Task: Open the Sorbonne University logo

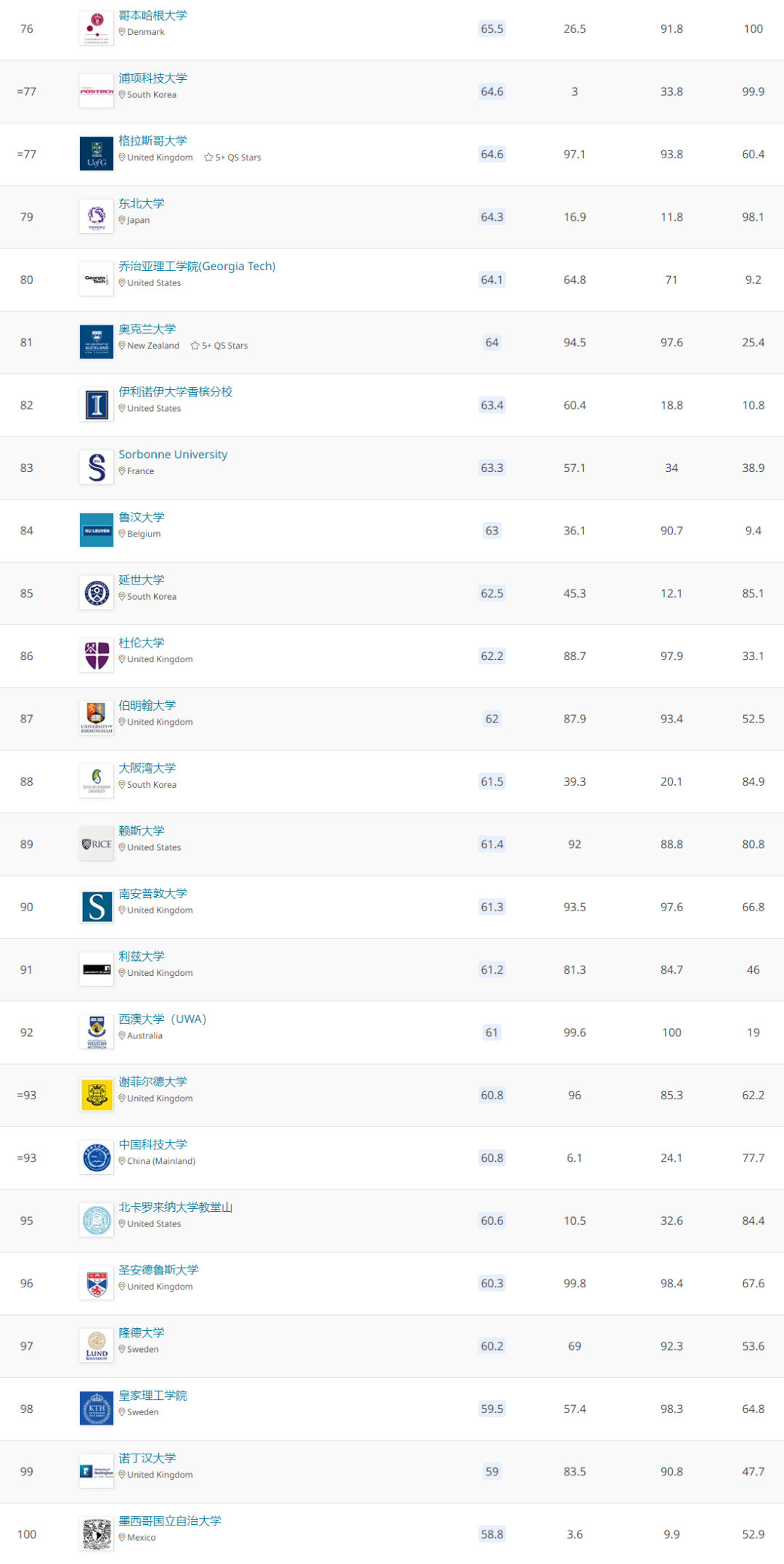Action: 97,468
